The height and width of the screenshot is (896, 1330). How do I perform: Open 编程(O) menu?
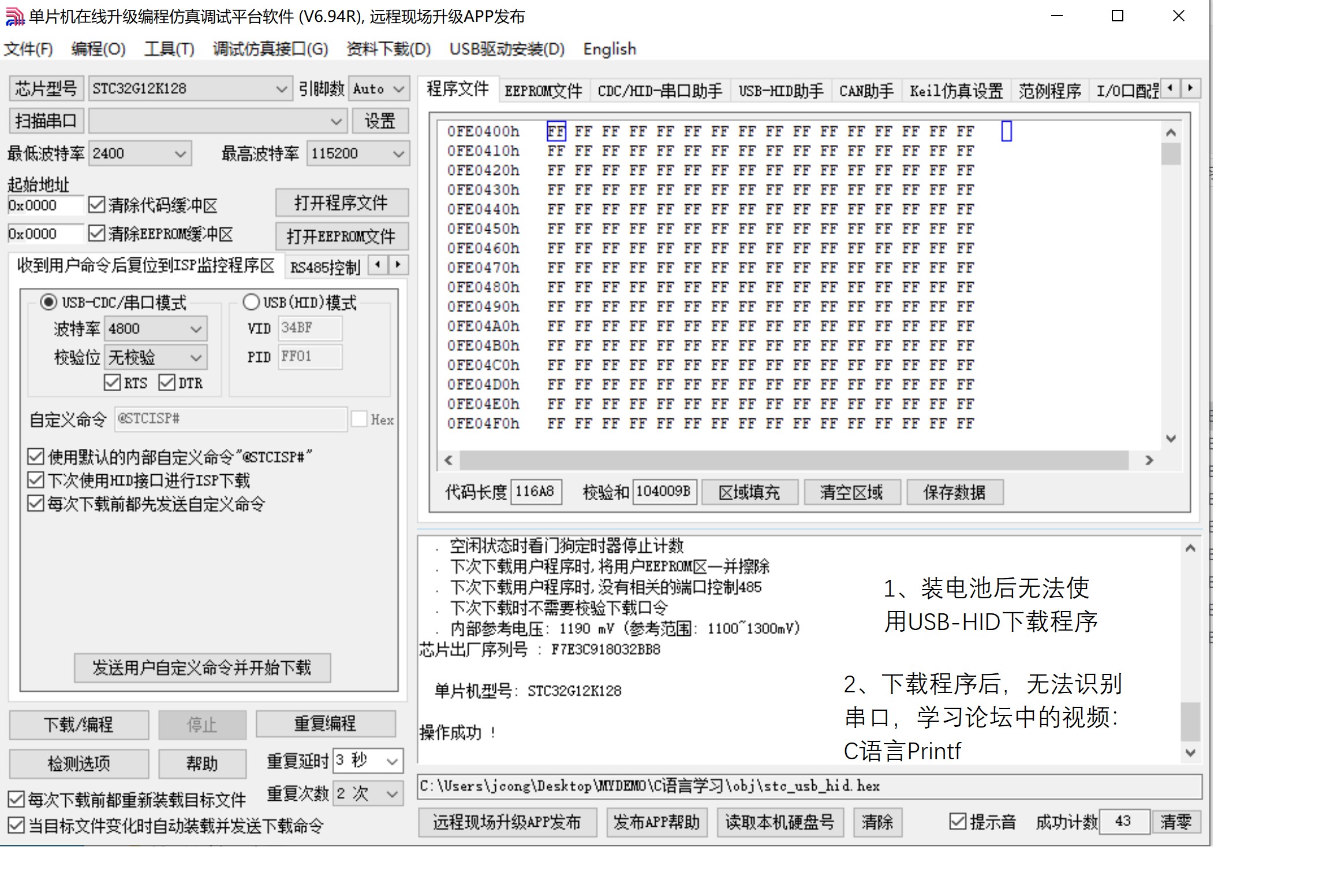coord(98,49)
